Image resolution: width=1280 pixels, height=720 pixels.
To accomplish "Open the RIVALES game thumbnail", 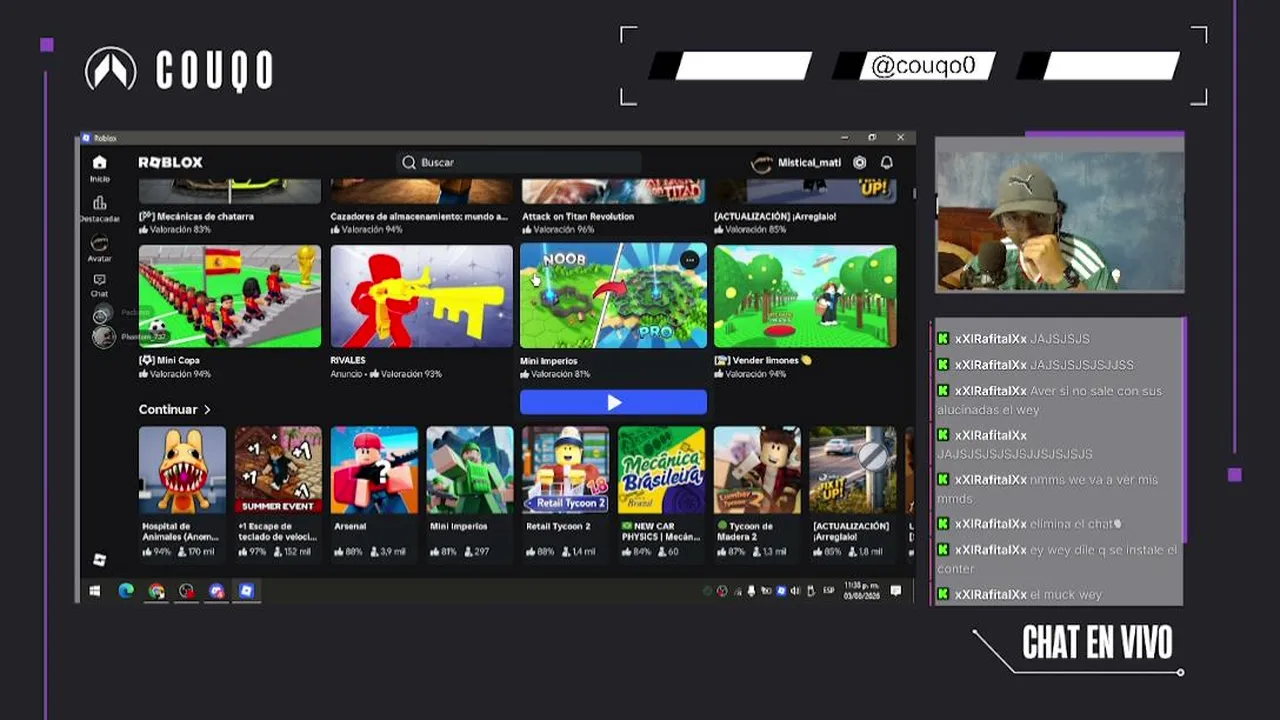I will (422, 296).
